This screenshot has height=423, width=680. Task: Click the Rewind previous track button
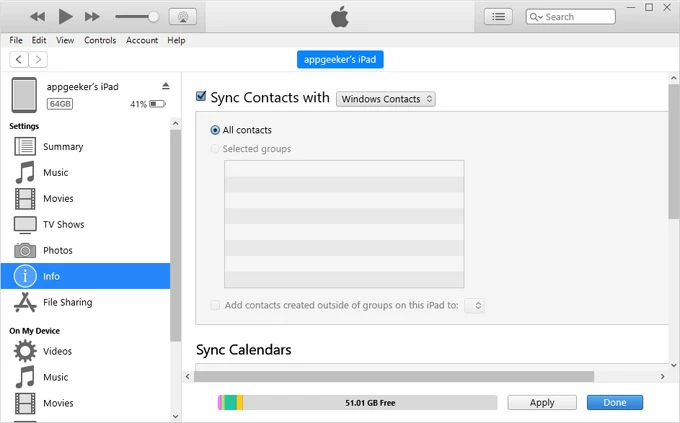tap(38, 17)
